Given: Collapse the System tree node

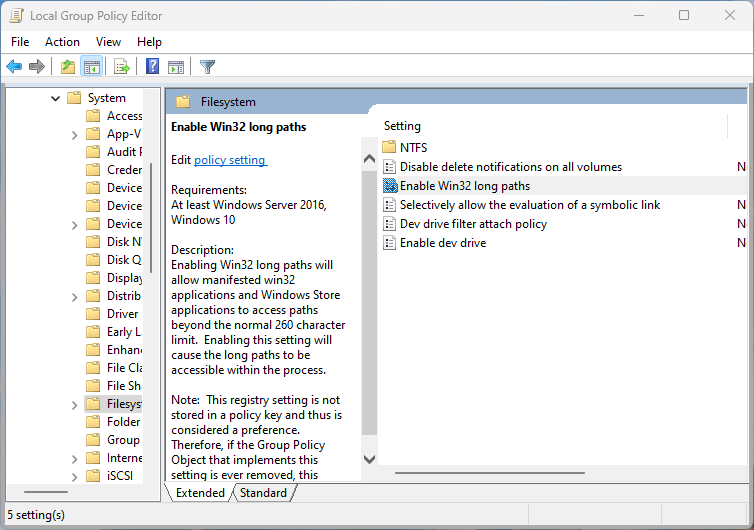Looking at the screenshot, I should pyautogui.click(x=56, y=98).
